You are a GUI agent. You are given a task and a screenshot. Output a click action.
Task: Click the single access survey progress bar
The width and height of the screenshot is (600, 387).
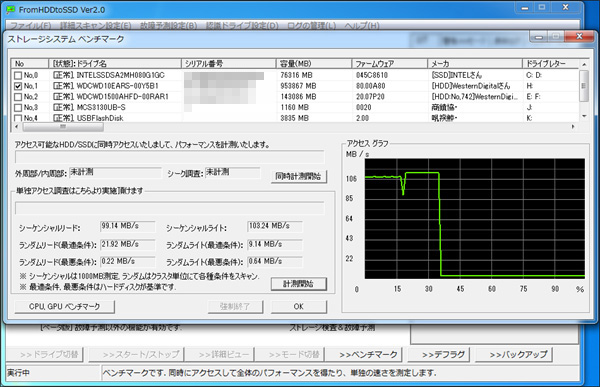point(170,209)
